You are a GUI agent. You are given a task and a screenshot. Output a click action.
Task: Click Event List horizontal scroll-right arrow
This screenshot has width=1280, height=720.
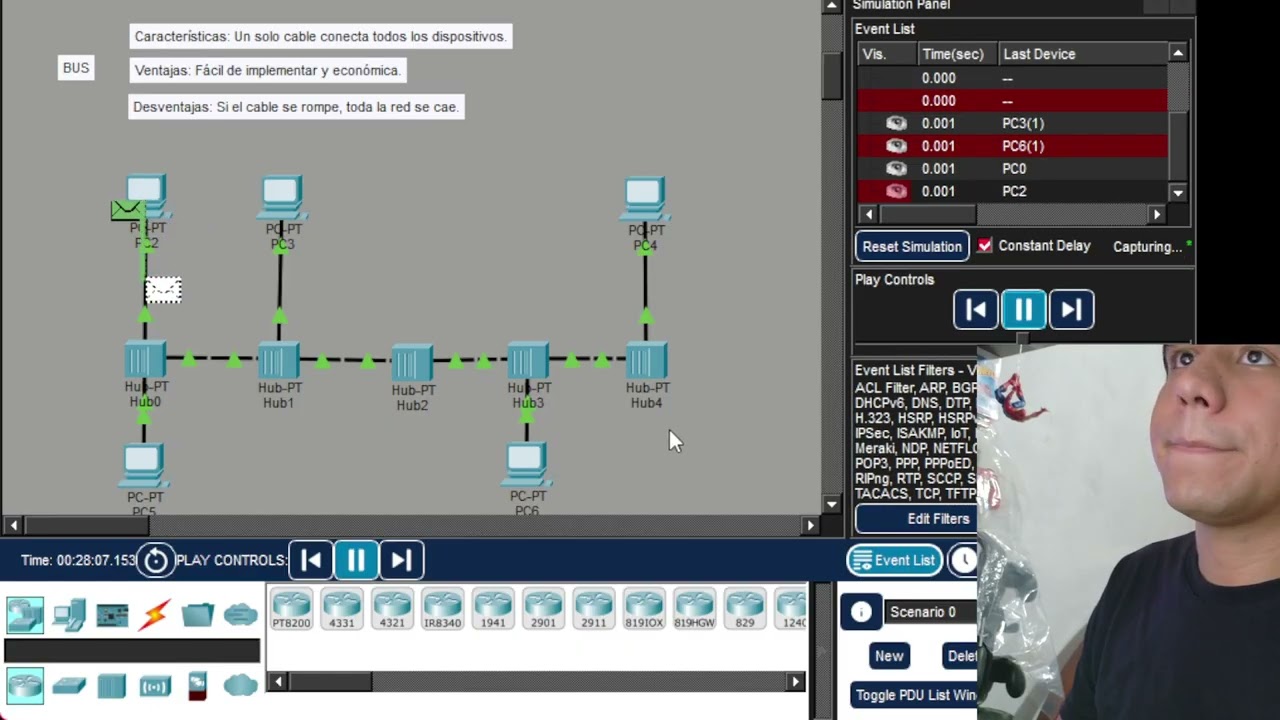point(1157,214)
